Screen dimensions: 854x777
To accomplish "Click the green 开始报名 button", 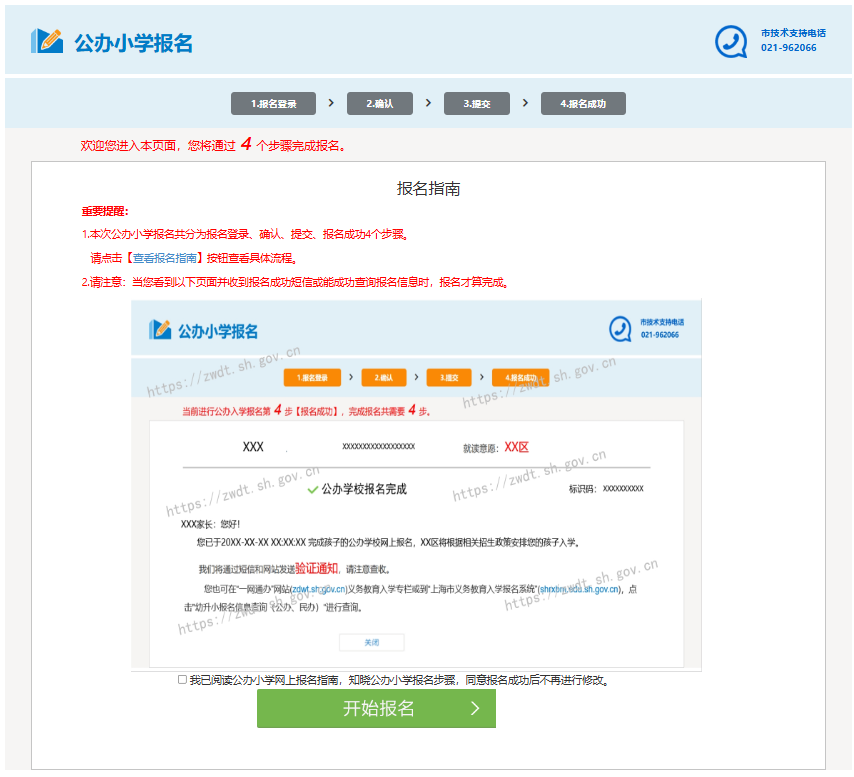I will point(376,708).
